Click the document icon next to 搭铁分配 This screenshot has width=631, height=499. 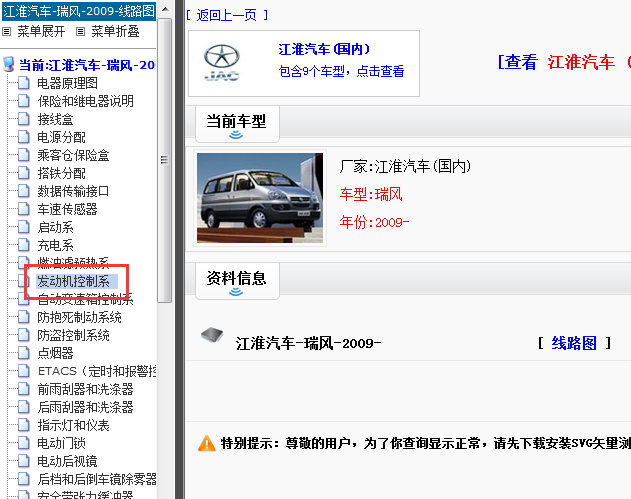coord(24,173)
